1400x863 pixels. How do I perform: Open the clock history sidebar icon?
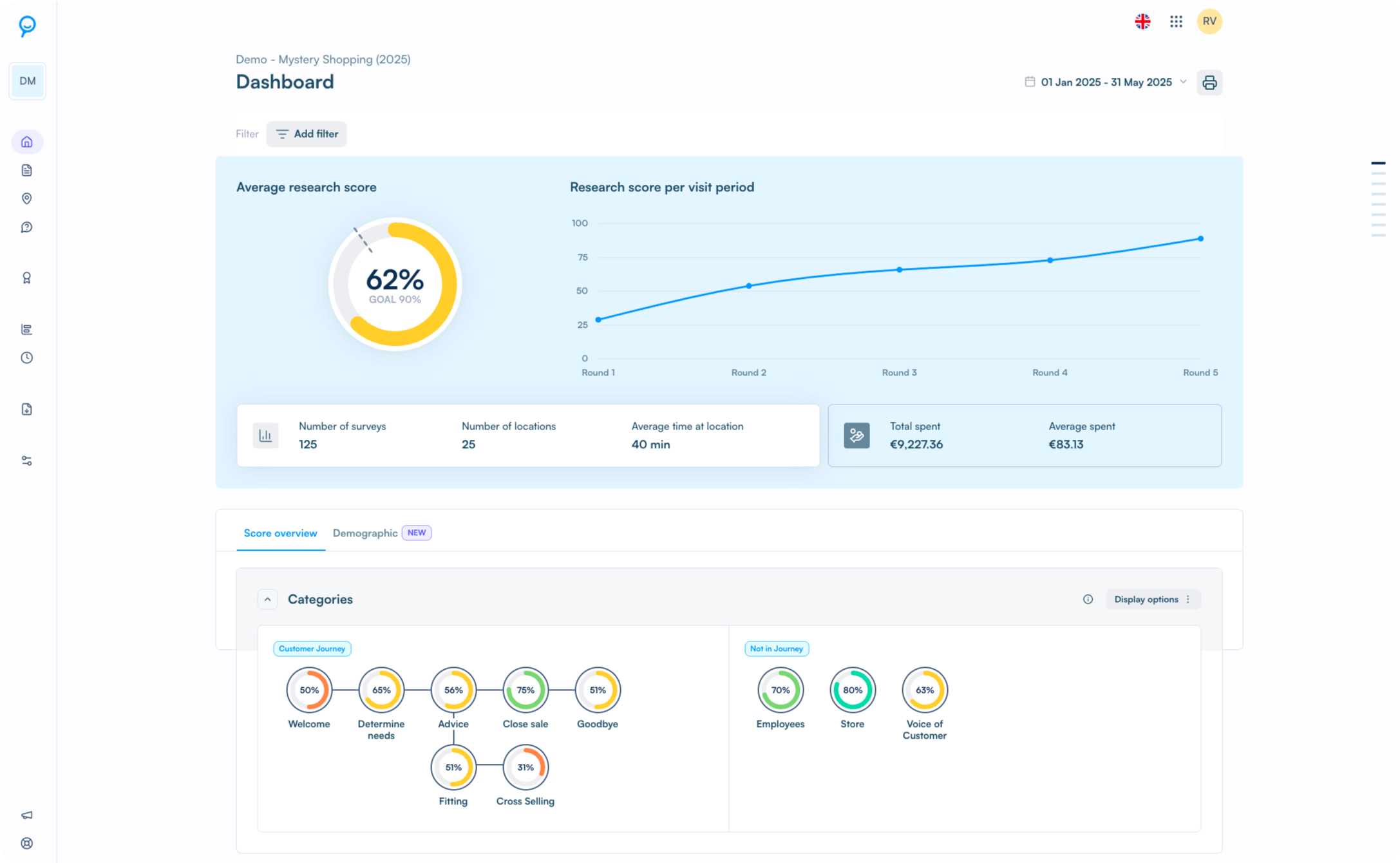click(27, 357)
